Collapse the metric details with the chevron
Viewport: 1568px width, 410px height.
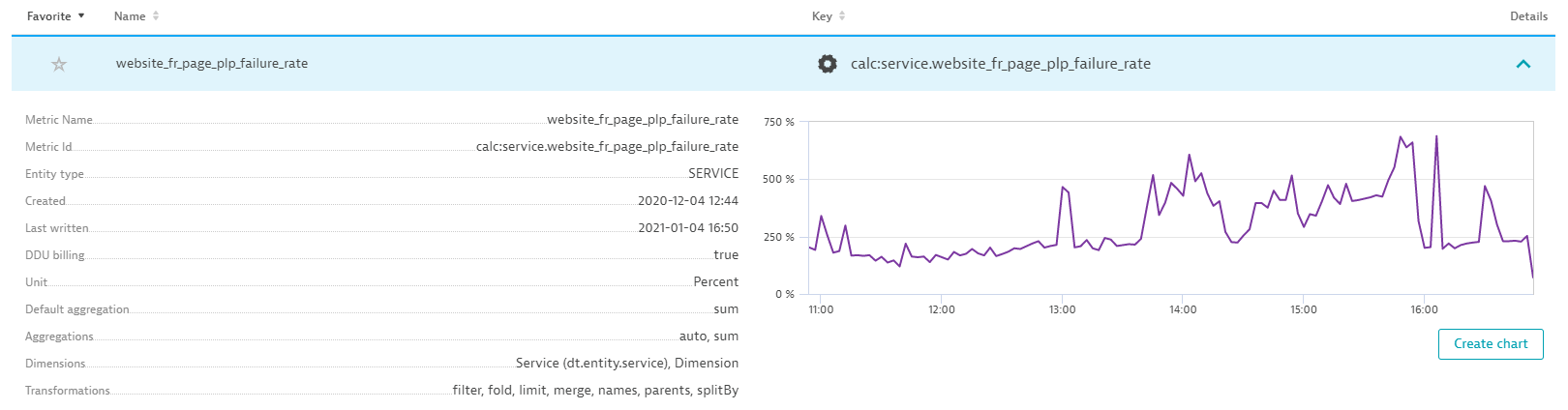pyautogui.click(x=1523, y=64)
